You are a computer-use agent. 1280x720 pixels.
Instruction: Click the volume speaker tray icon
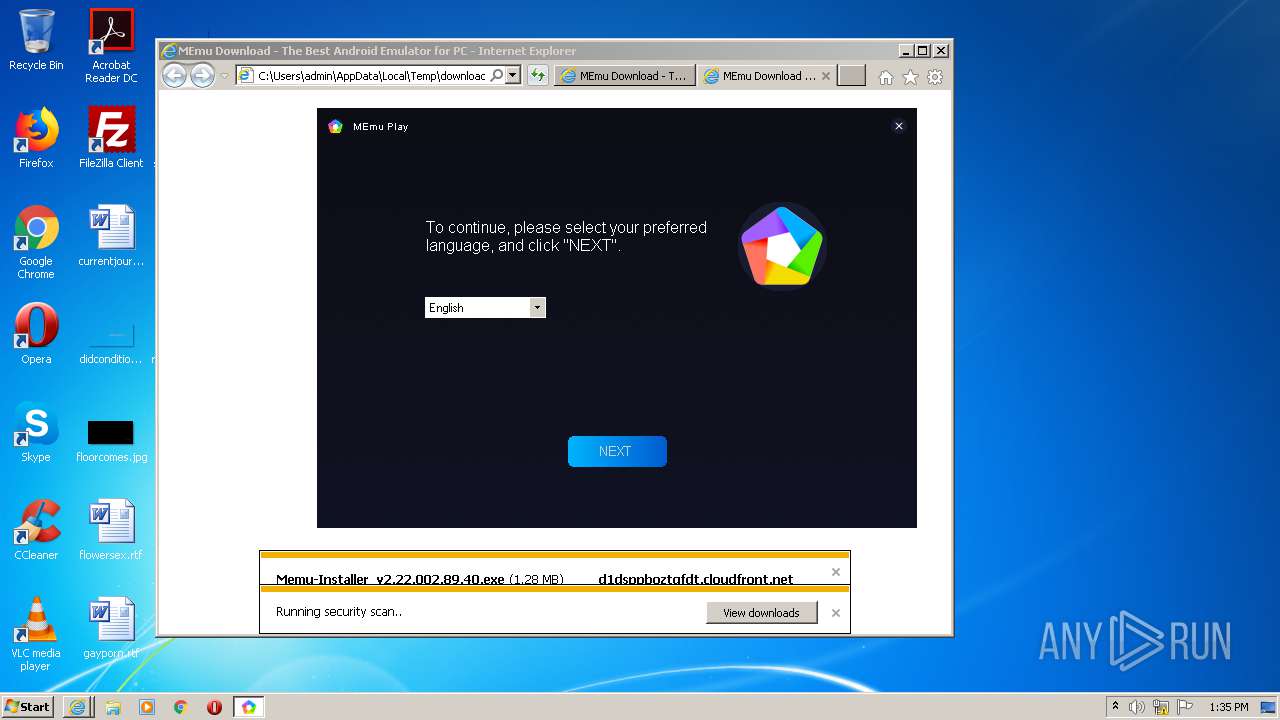(1137, 707)
